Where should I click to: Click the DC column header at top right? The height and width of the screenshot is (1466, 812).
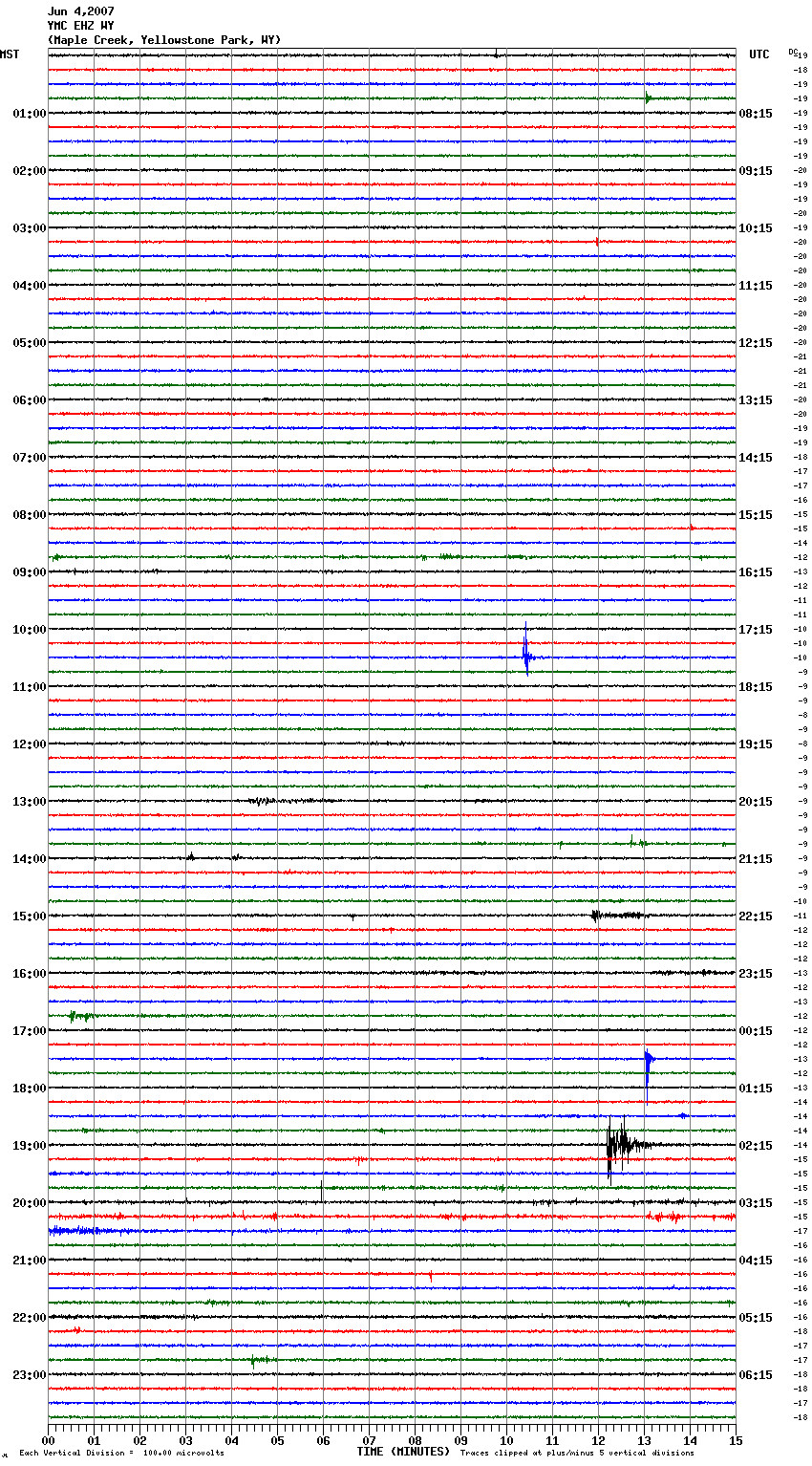793,52
